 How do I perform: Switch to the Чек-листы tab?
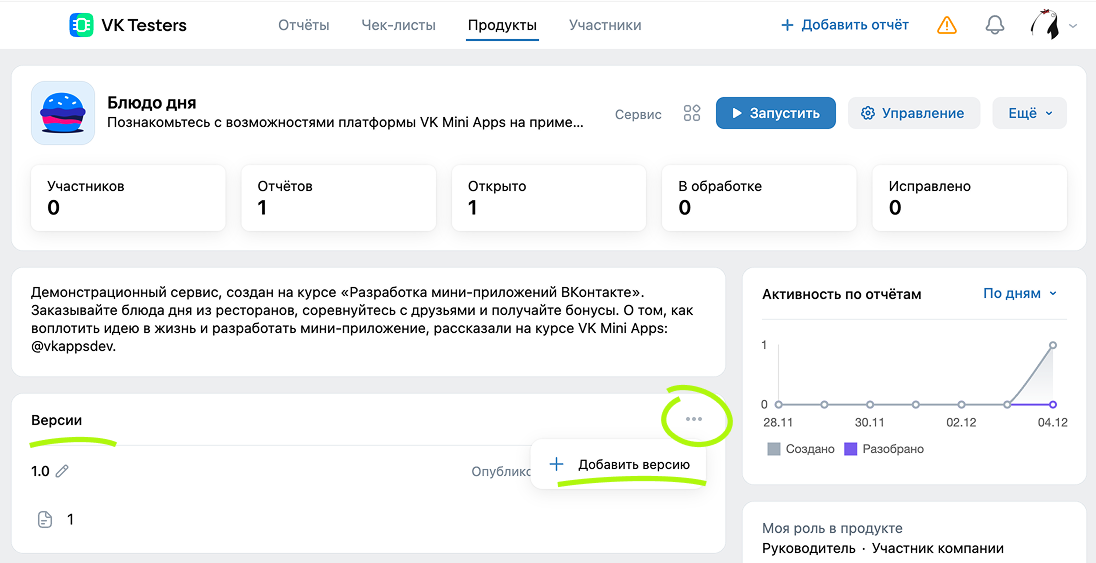(x=398, y=25)
